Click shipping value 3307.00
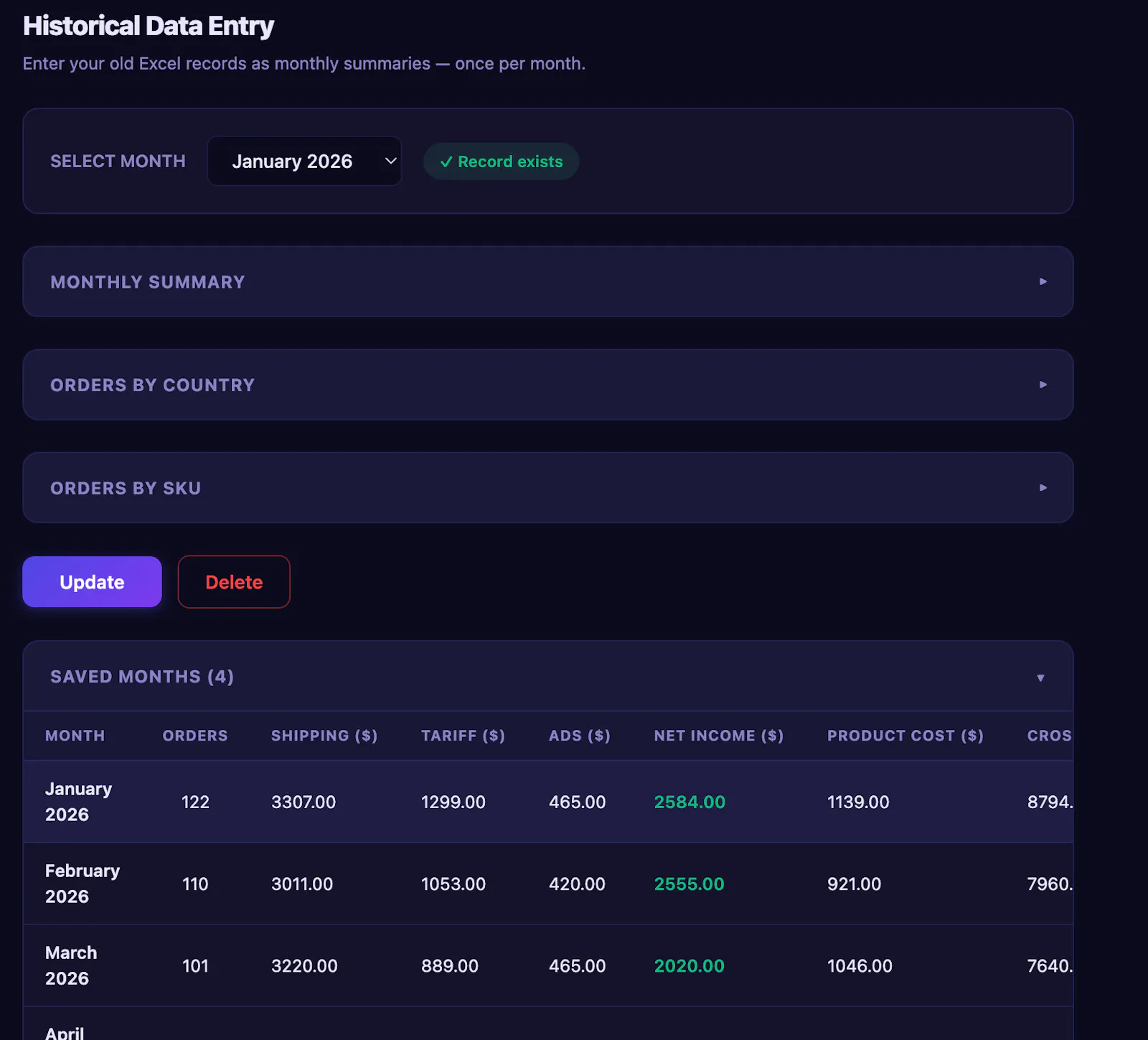The height and width of the screenshot is (1040, 1148). pyautogui.click(x=304, y=802)
